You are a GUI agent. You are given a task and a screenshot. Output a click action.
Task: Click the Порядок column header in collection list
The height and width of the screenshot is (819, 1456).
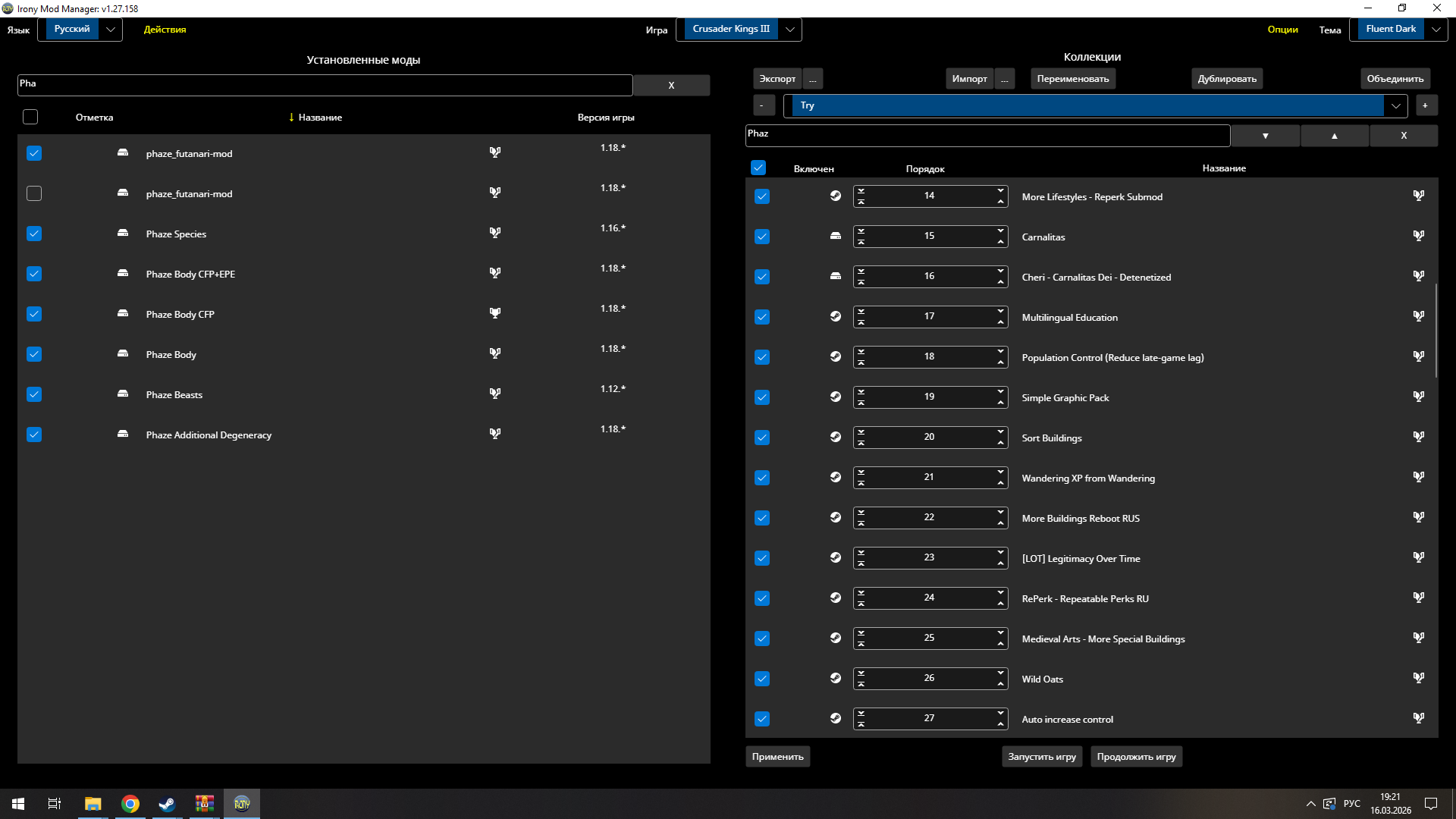click(x=925, y=168)
